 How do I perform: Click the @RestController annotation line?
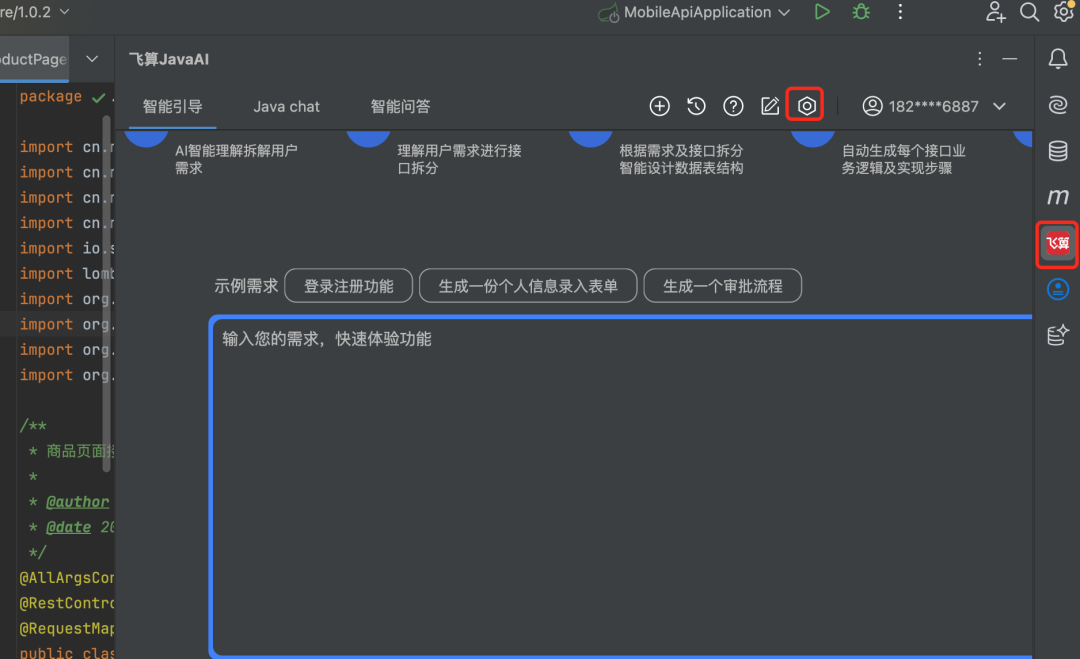click(67, 603)
